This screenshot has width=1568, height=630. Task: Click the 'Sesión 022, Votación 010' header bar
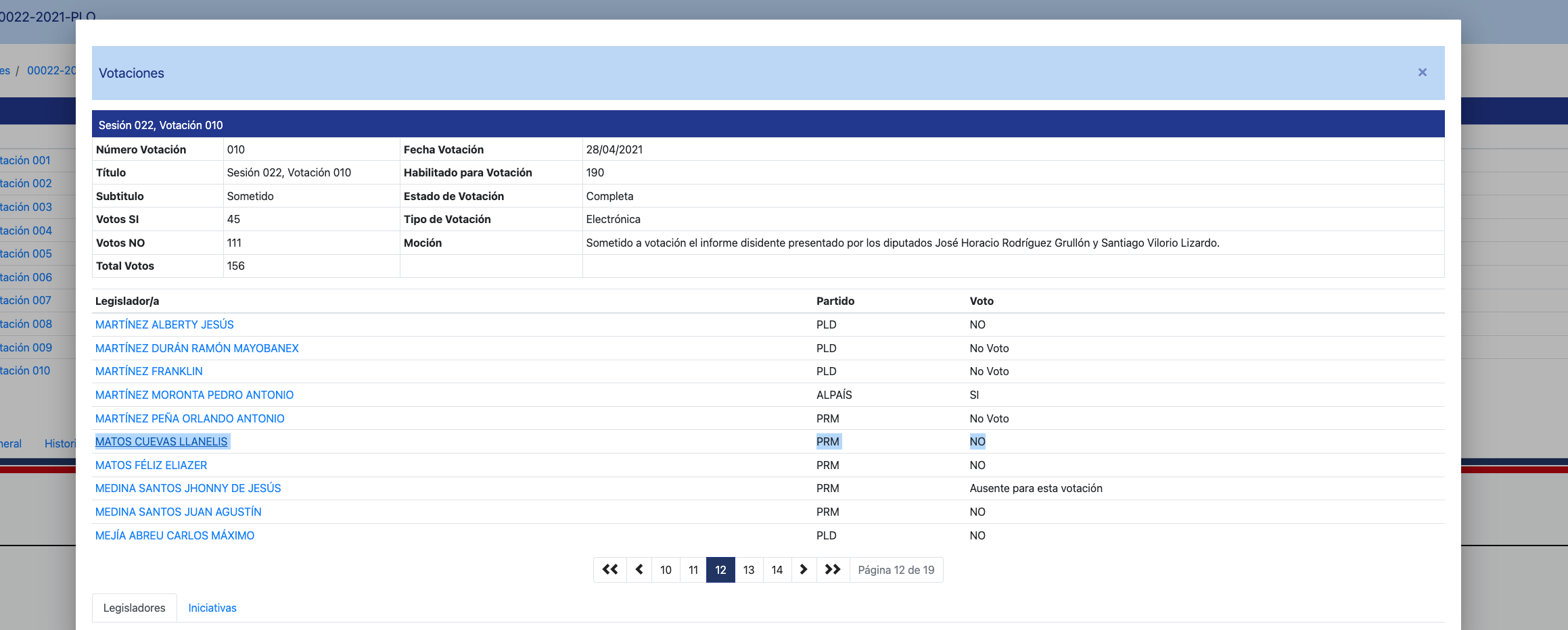pos(768,124)
